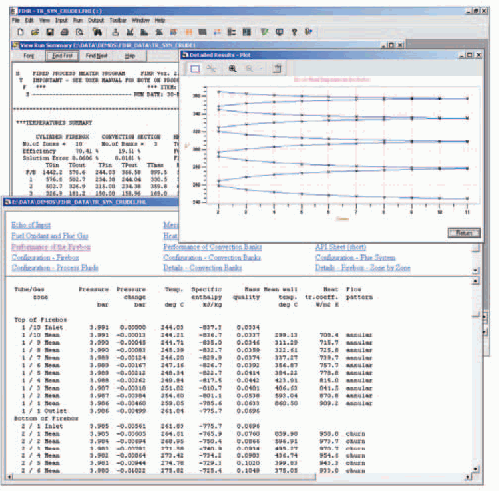Click the 'Top of Firebox' row label
Viewport: 499px width, 491px height.
(x=40, y=320)
